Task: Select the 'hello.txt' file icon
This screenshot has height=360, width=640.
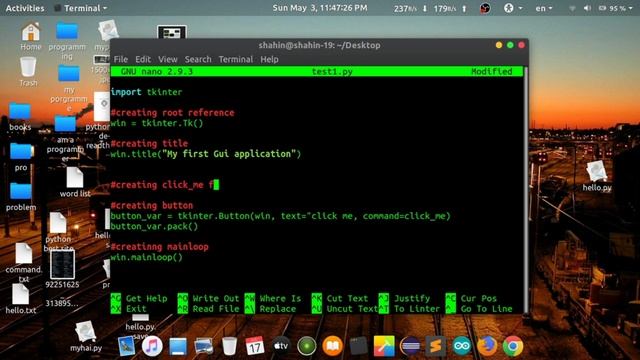Action: tap(20, 299)
